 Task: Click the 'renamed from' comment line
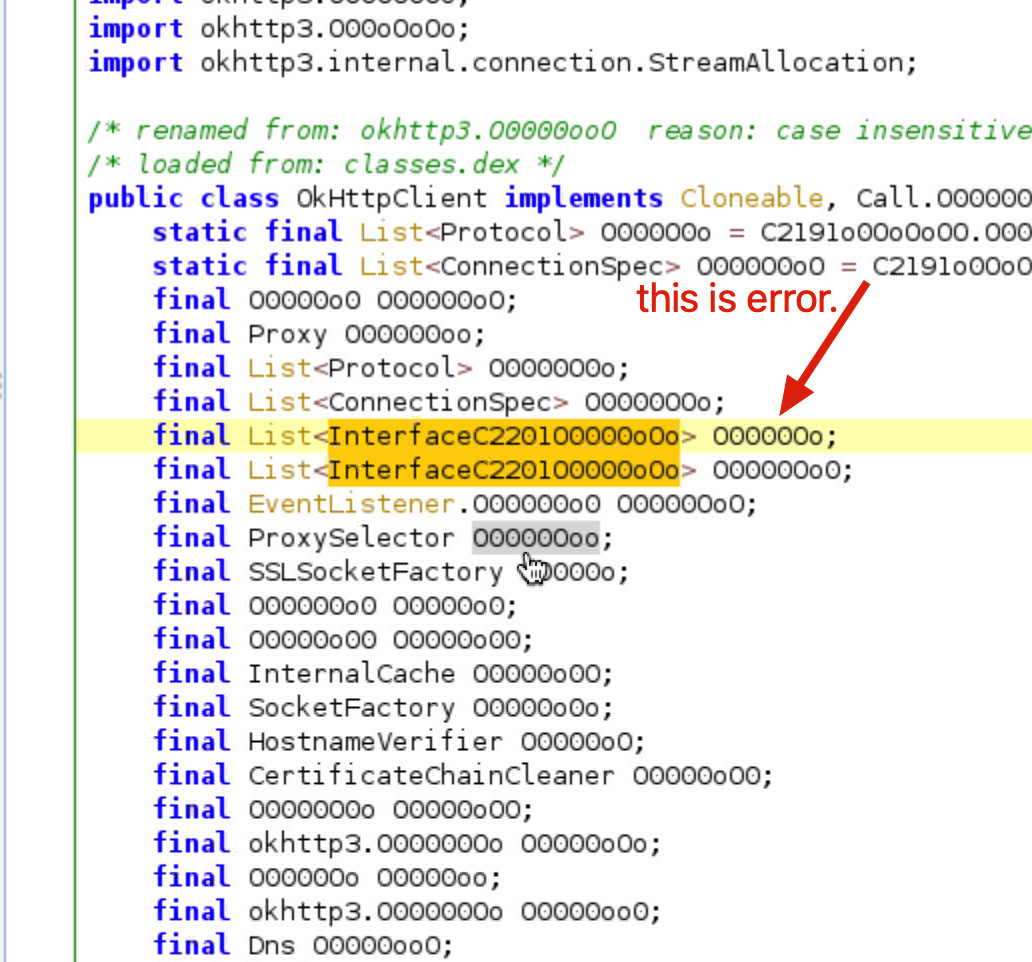point(559,130)
